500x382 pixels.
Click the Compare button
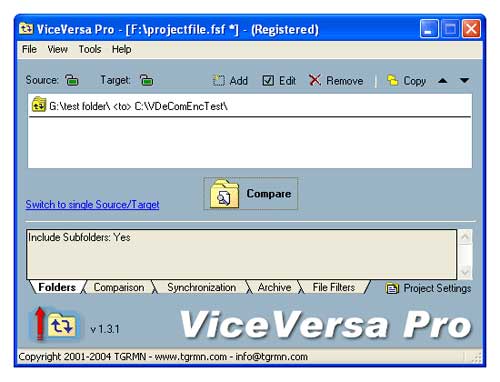251,194
